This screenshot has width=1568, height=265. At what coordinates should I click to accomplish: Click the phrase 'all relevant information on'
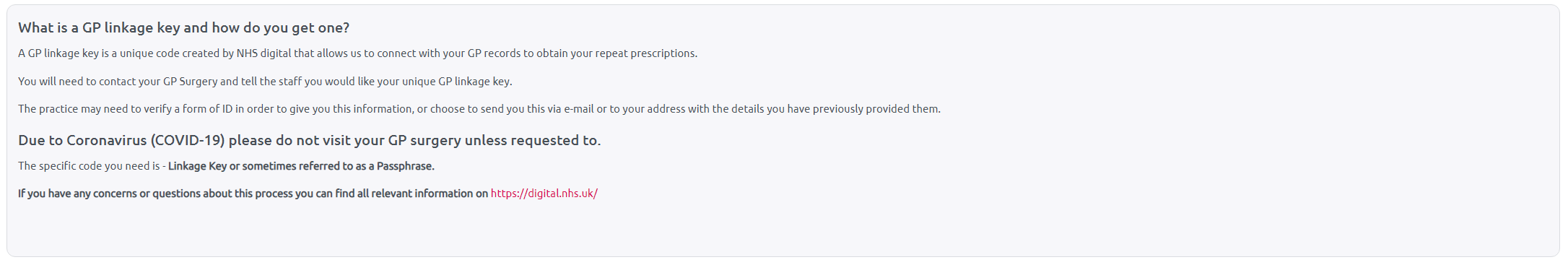(x=422, y=194)
